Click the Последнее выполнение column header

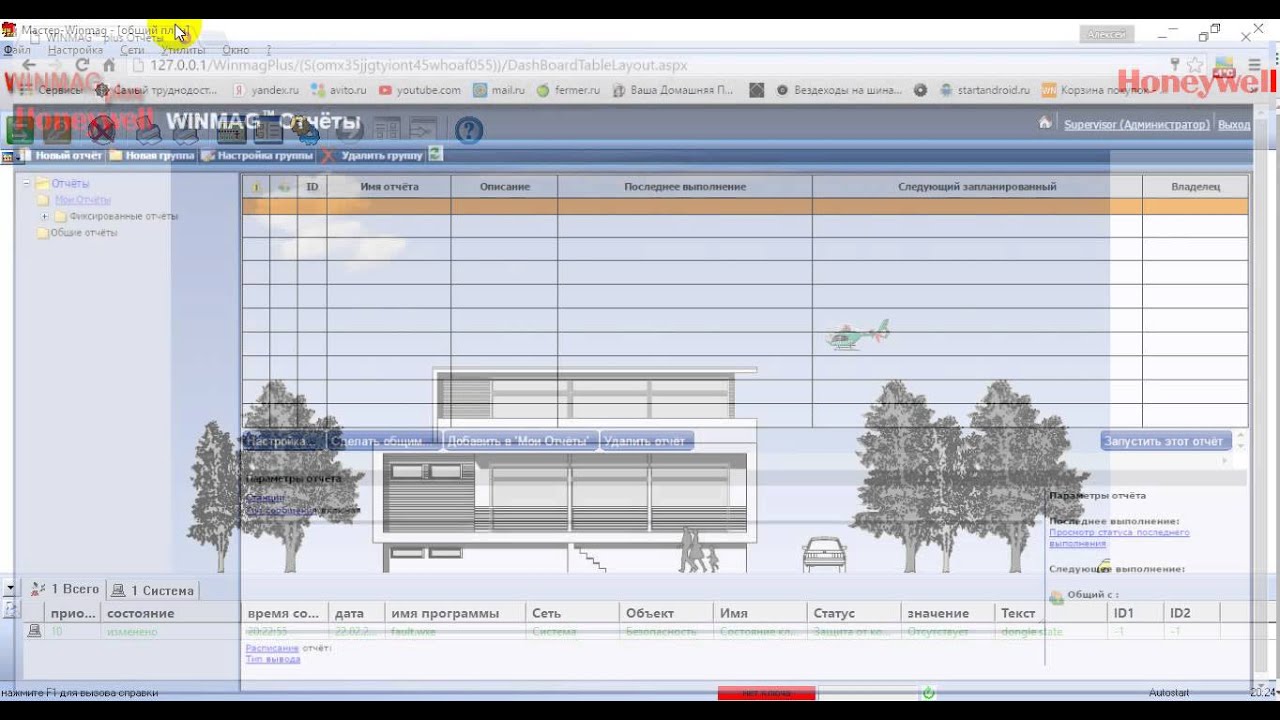(x=685, y=187)
